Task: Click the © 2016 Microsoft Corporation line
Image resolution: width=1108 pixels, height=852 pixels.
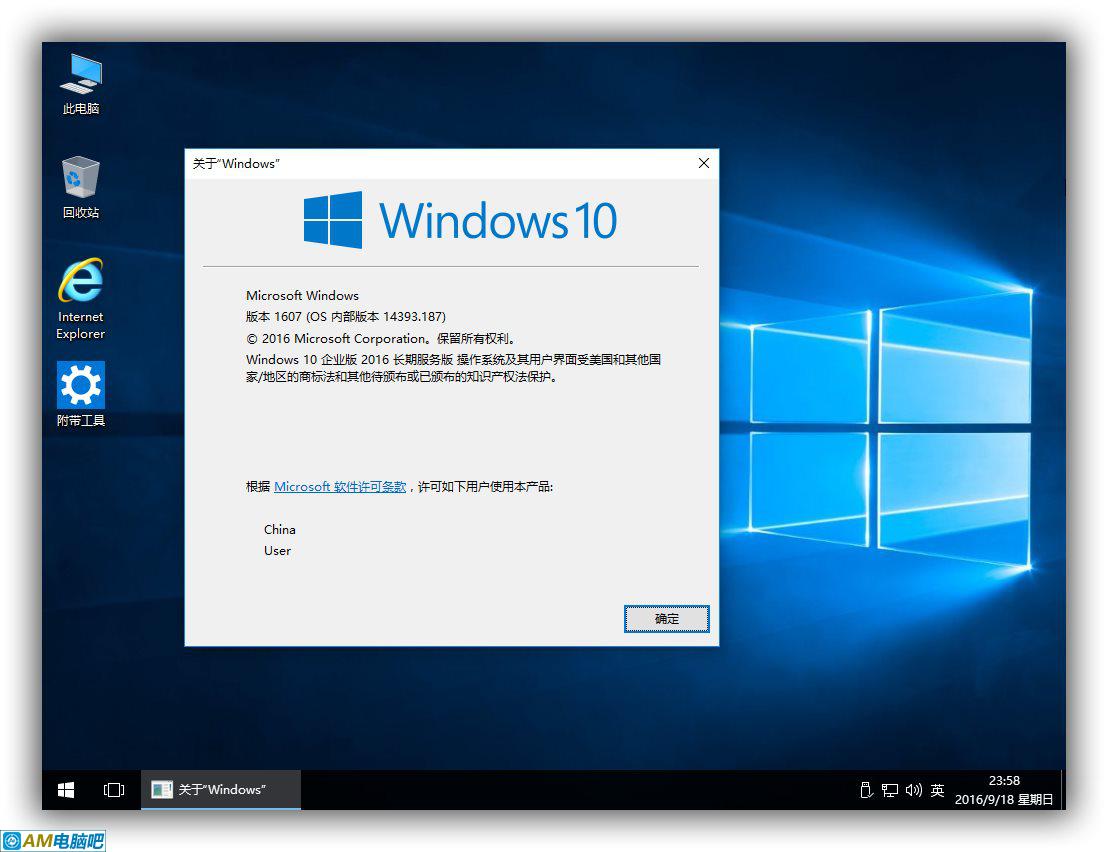Action: pyautogui.click(x=382, y=338)
